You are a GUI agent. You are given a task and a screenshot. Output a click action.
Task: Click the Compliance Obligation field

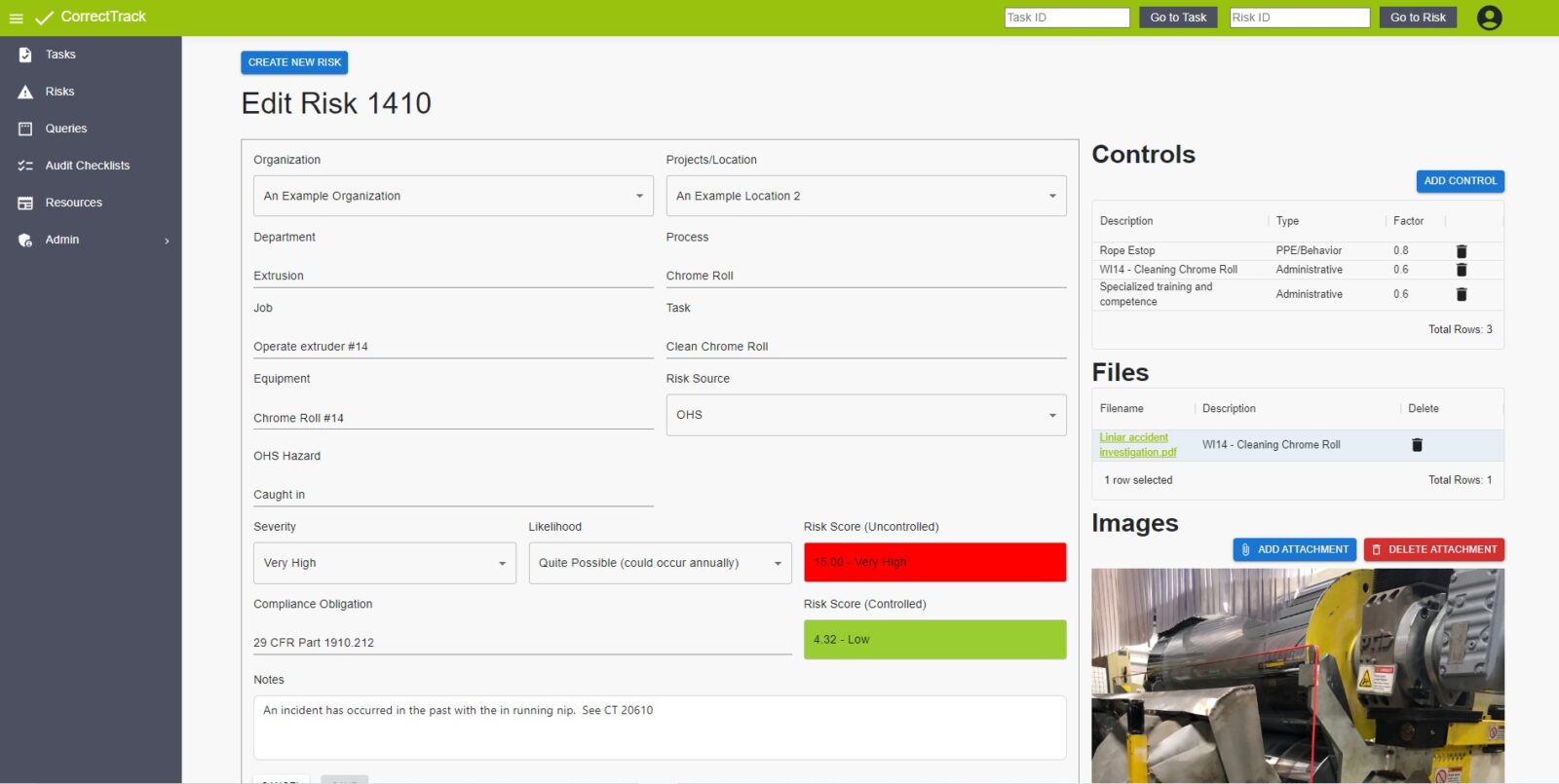click(522, 643)
